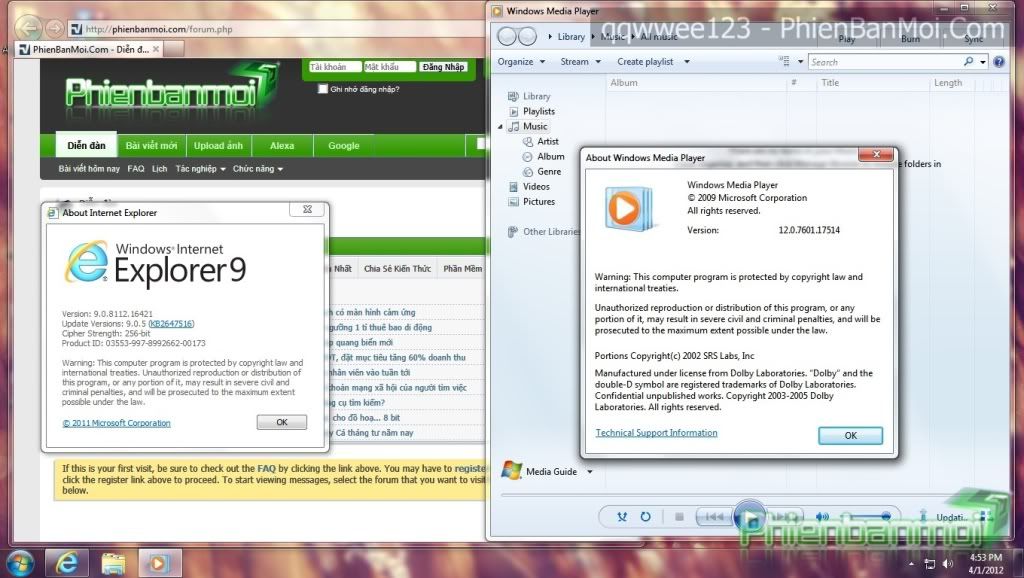The image size is (1024, 578).
Task: Click the phienbanmoi.com address bar
Action: (274, 29)
